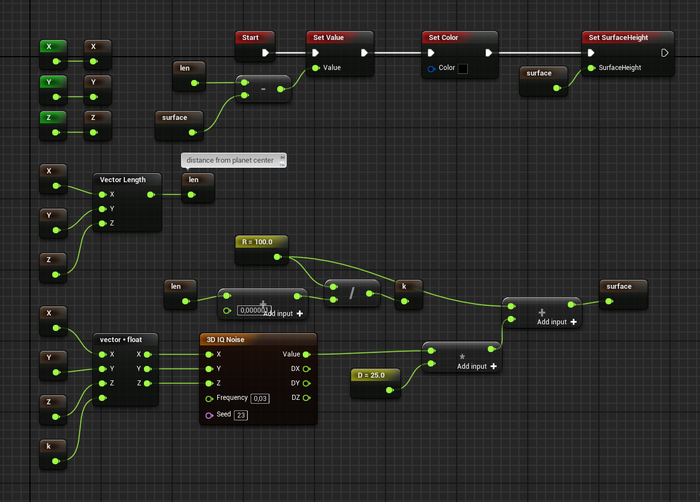Select the k variable node beside the divide node
700x502 pixels.
(408, 294)
